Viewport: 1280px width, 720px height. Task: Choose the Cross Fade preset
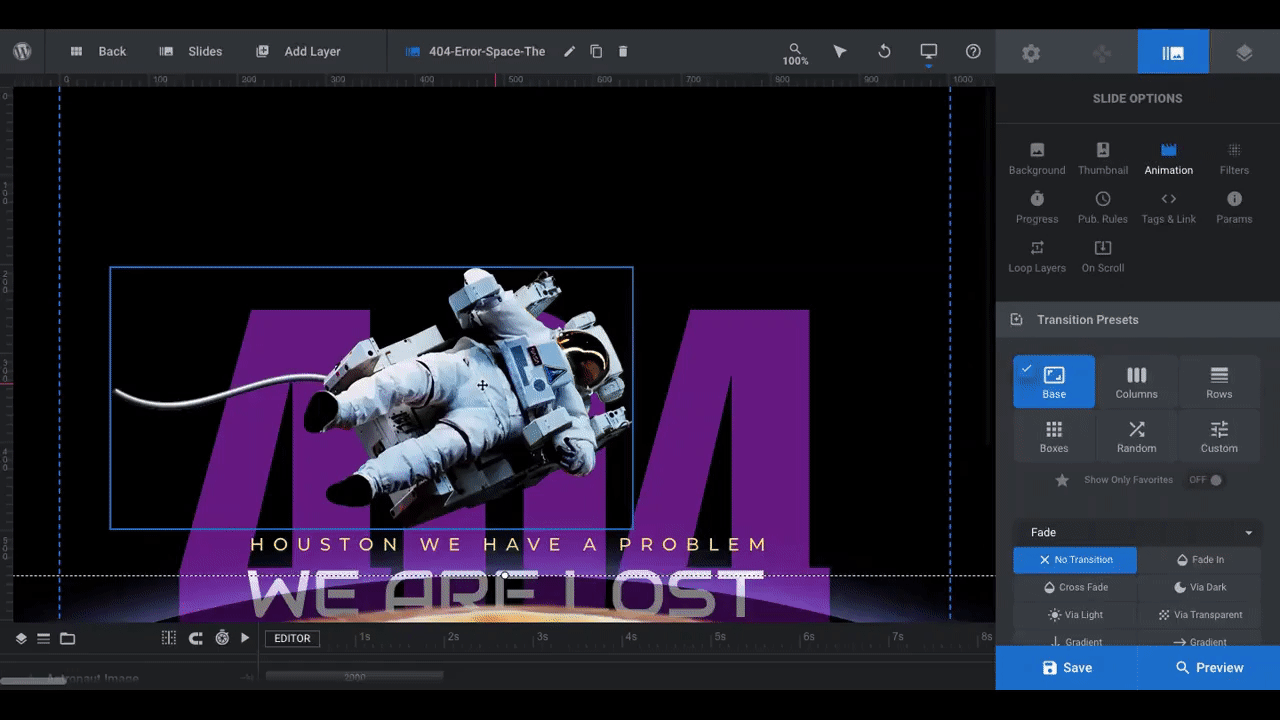point(1075,587)
